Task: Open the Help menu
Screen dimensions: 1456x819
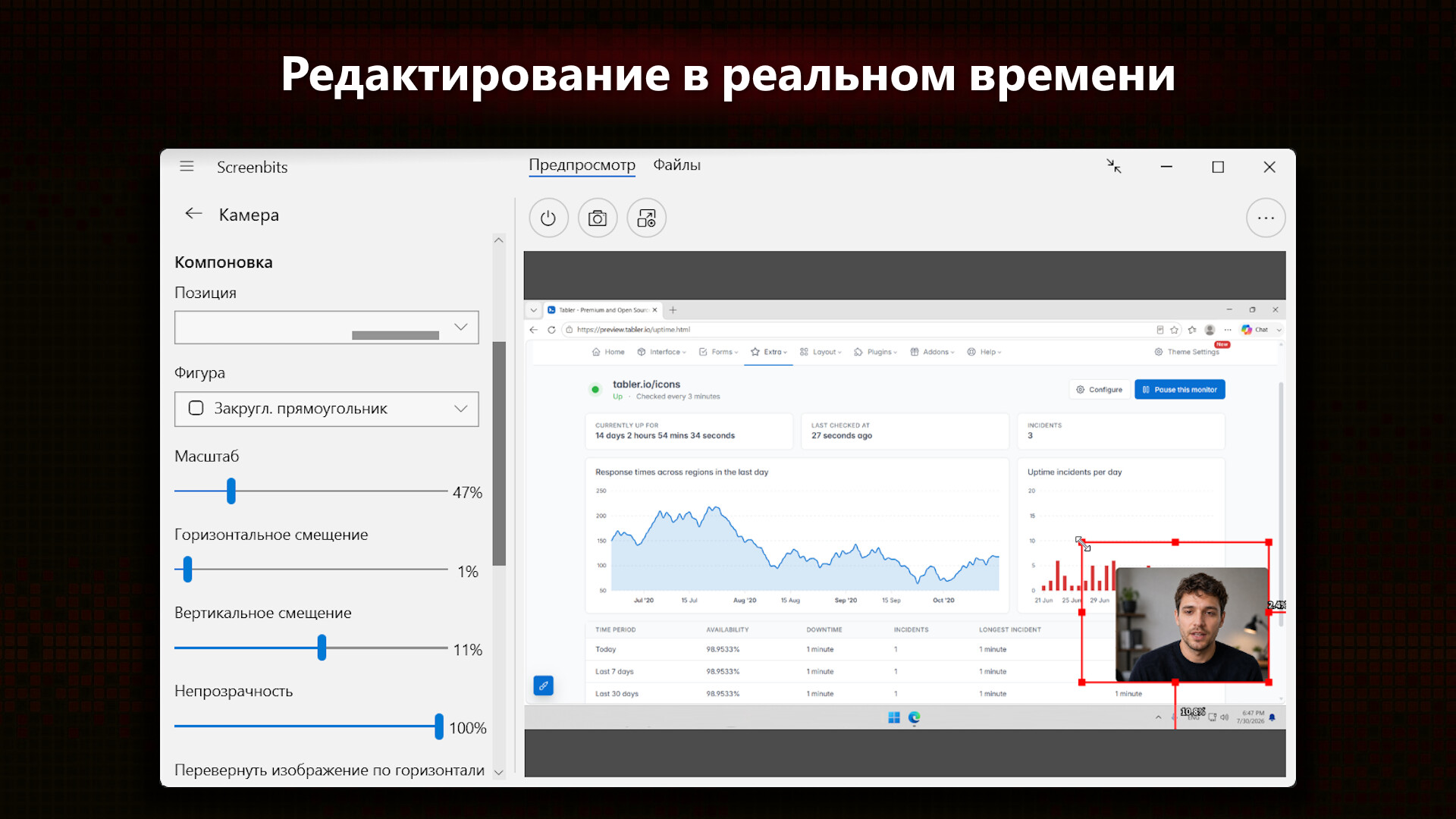Action: pos(984,352)
